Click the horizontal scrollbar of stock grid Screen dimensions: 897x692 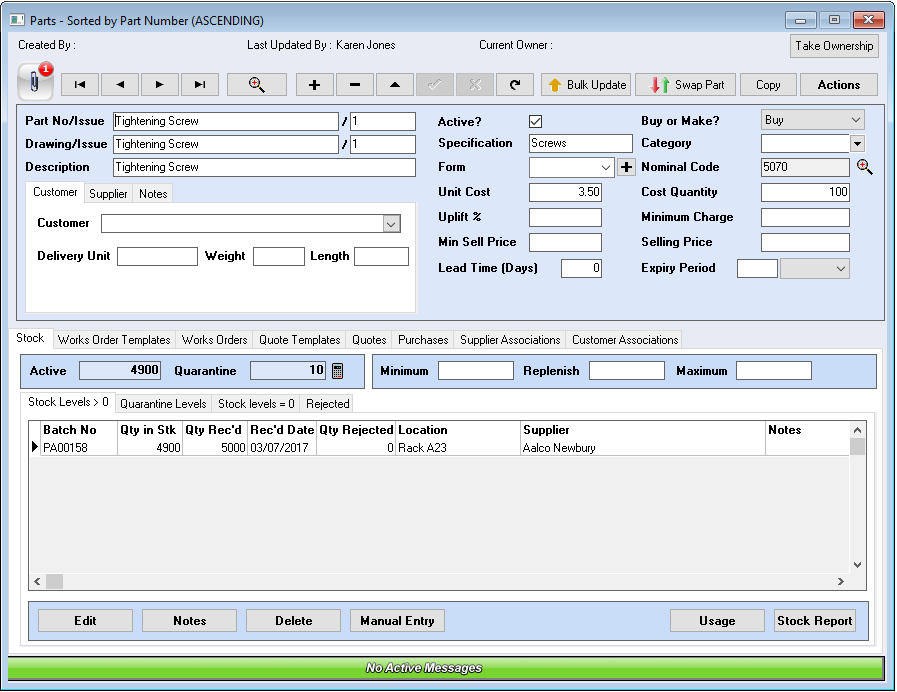point(440,581)
